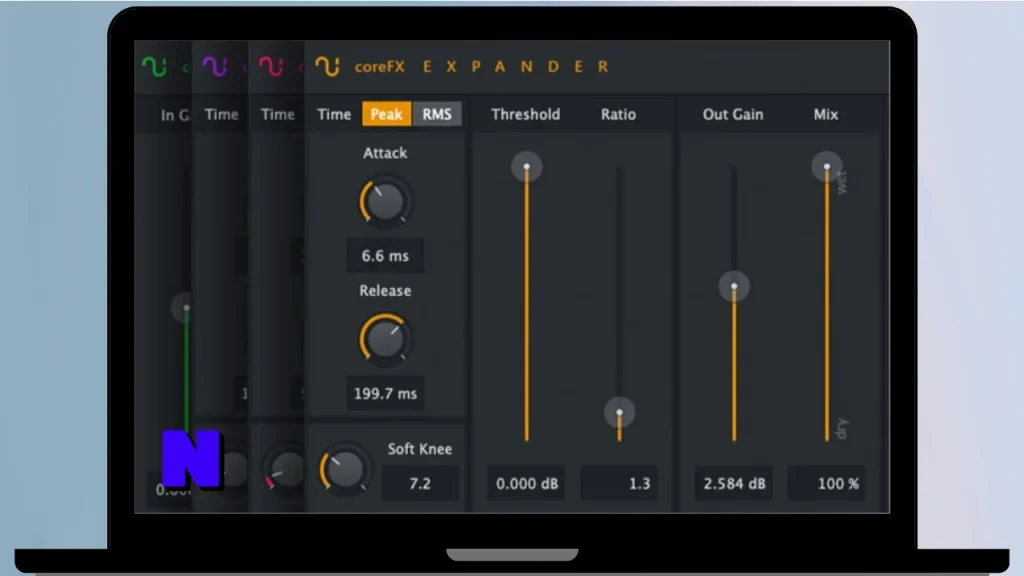Screen dimensions: 1024x576
Task: Click the Attack value field 6.6 ms
Action: (x=385, y=255)
